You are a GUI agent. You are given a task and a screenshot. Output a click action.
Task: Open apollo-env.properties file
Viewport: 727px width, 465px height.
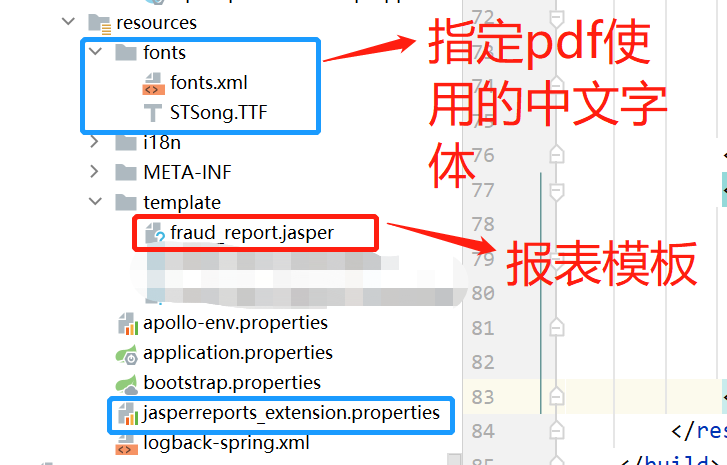(x=236, y=323)
